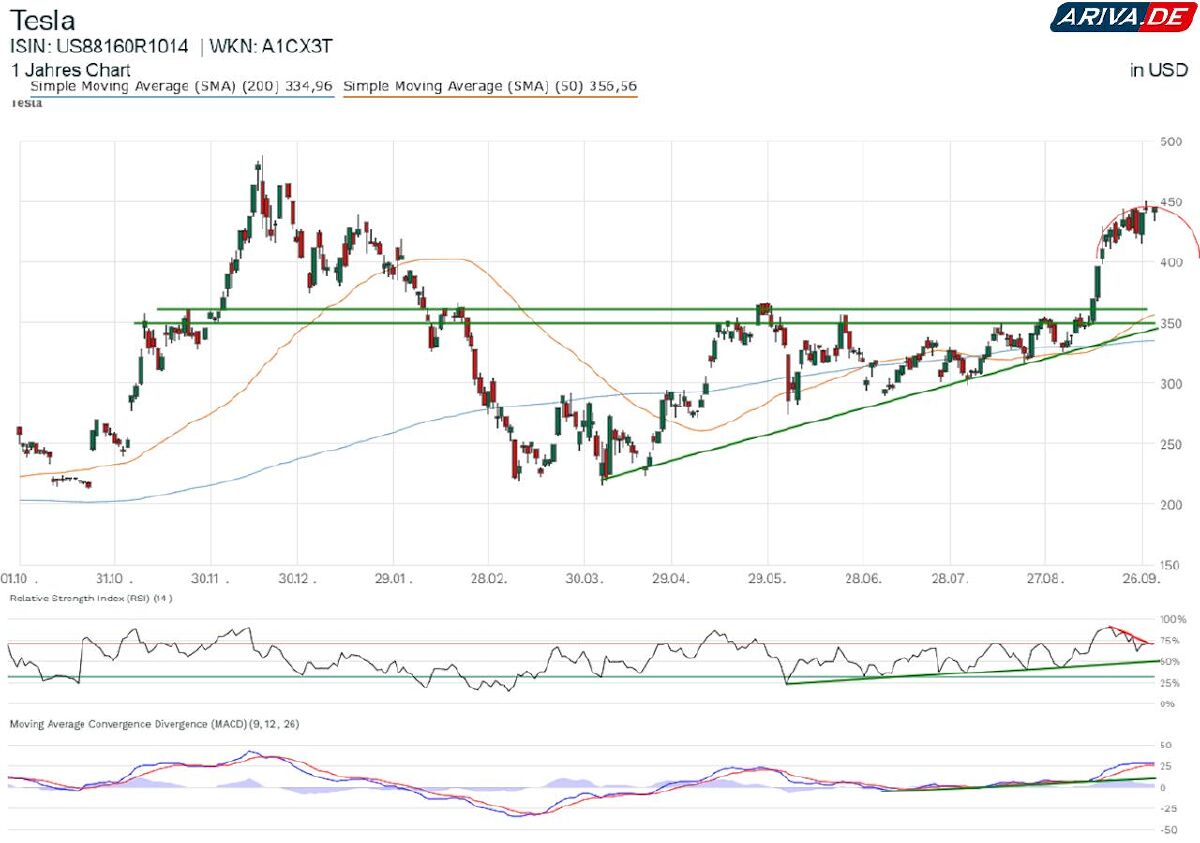Click the SMA (200) 334,96 legend entry
Viewport: 1200px width, 843px height.
click(x=181, y=87)
